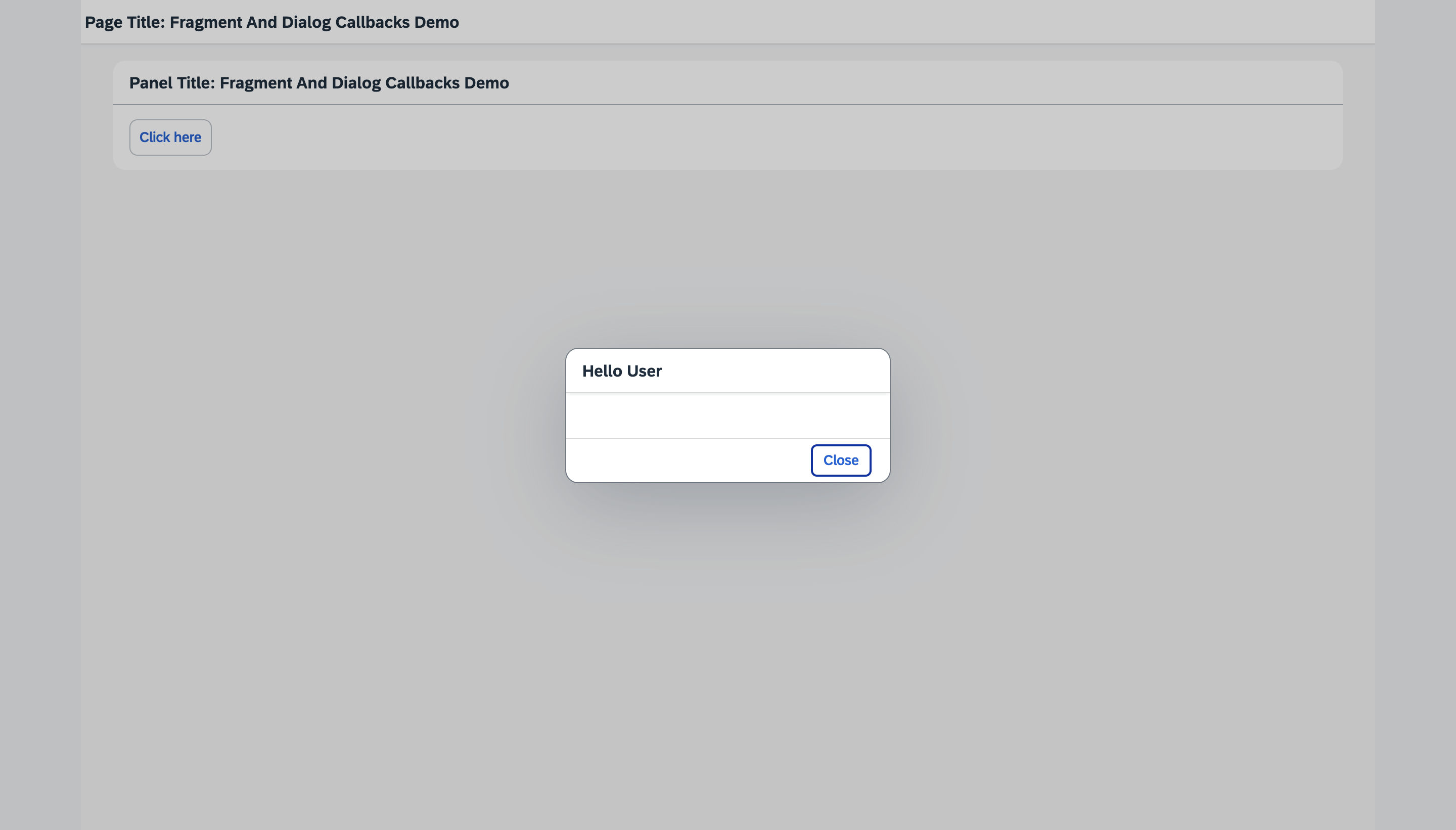Viewport: 1456px width, 830px height.
Task: Click 'Page Title:' label at top
Action: (125, 22)
